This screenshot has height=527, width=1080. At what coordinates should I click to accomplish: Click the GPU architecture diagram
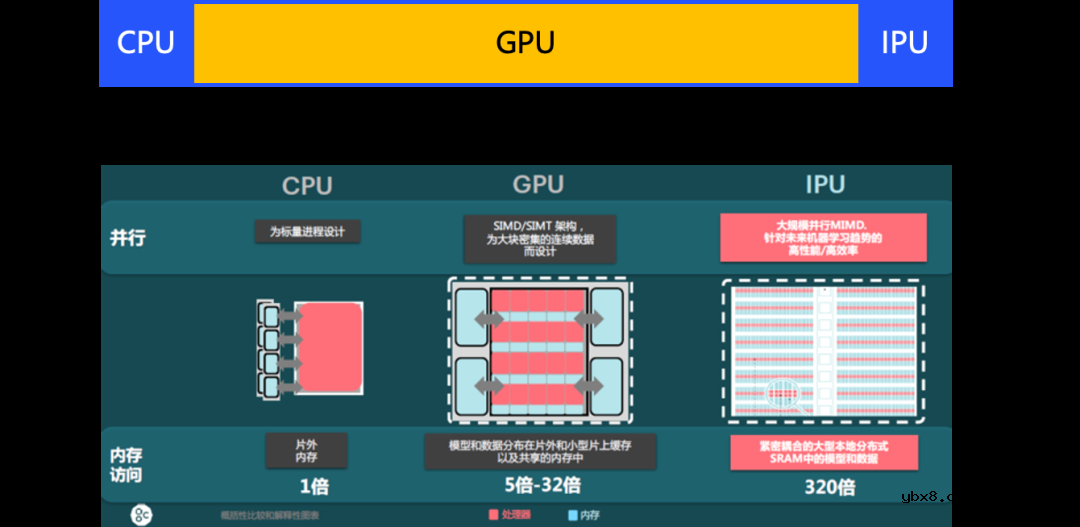539,350
